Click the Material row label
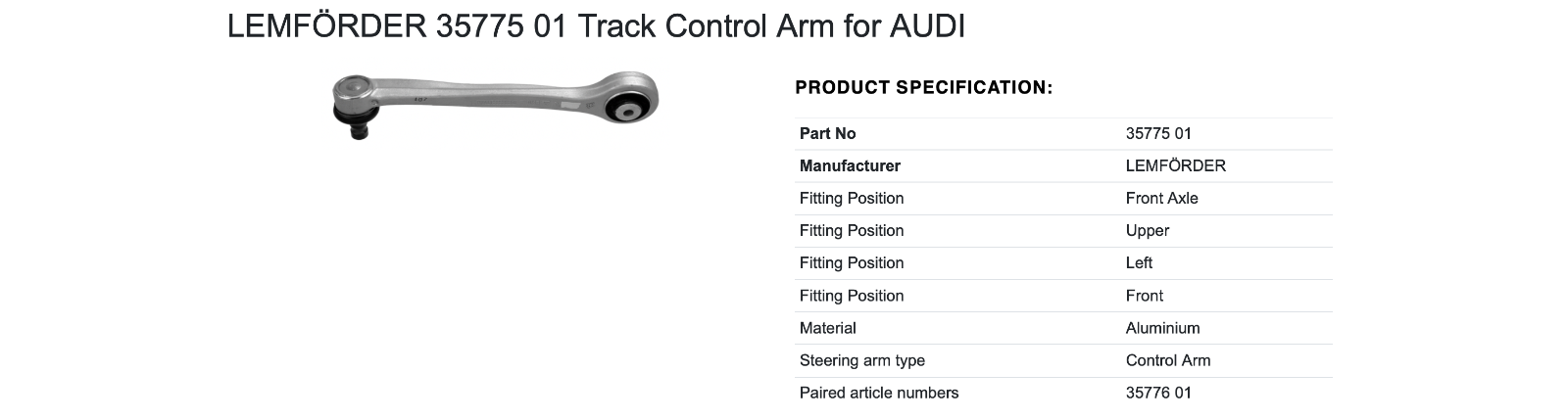Image resolution: width=1568 pixels, height=420 pixels. pyautogui.click(x=827, y=328)
